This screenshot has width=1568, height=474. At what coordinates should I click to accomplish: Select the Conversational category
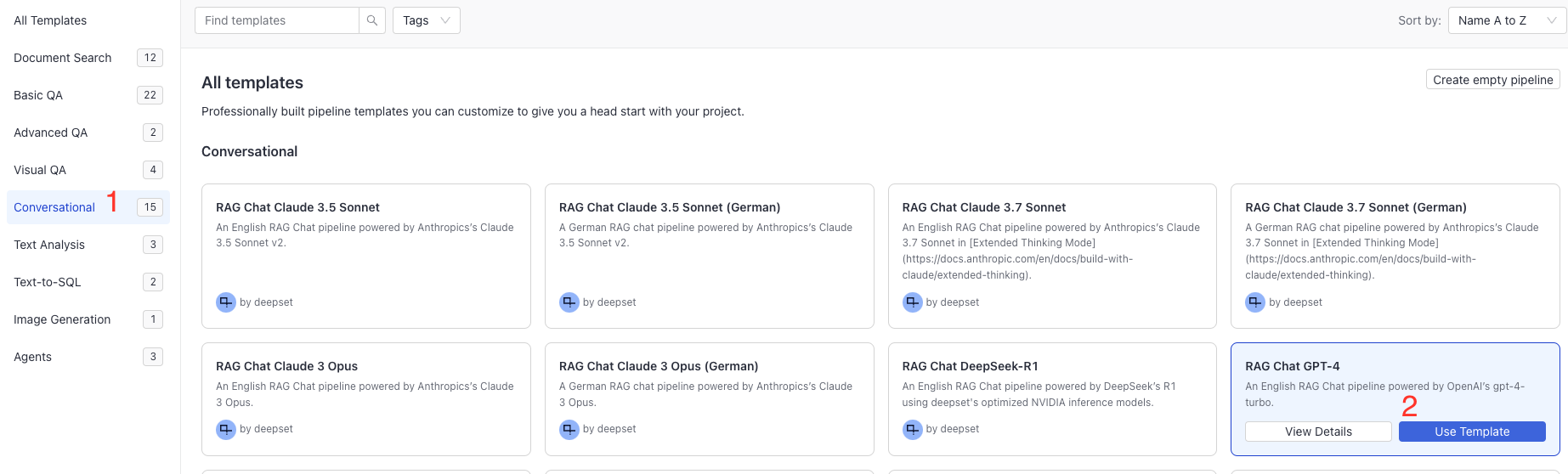pos(88,207)
